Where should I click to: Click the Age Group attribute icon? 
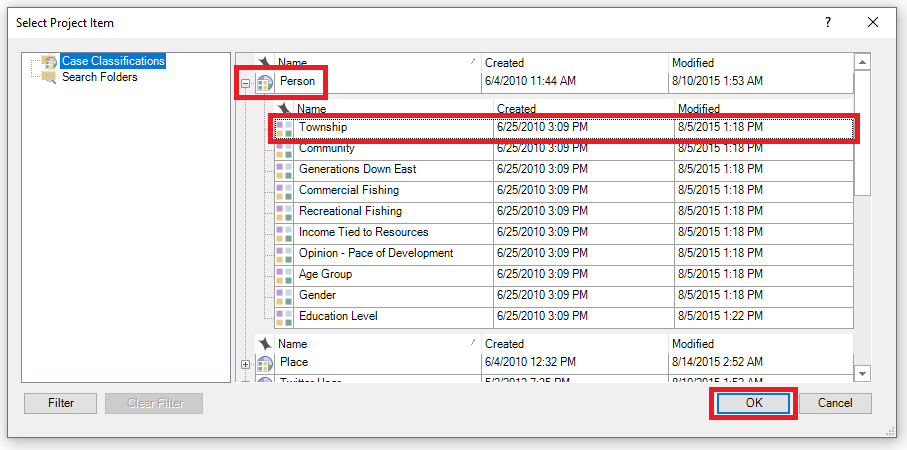284,275
